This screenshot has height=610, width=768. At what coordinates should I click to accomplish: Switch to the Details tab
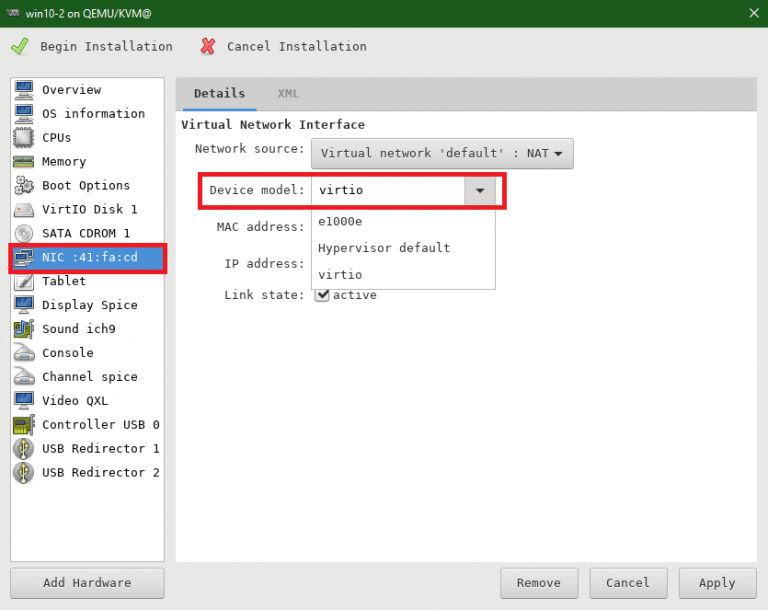[x=219, y=94]
